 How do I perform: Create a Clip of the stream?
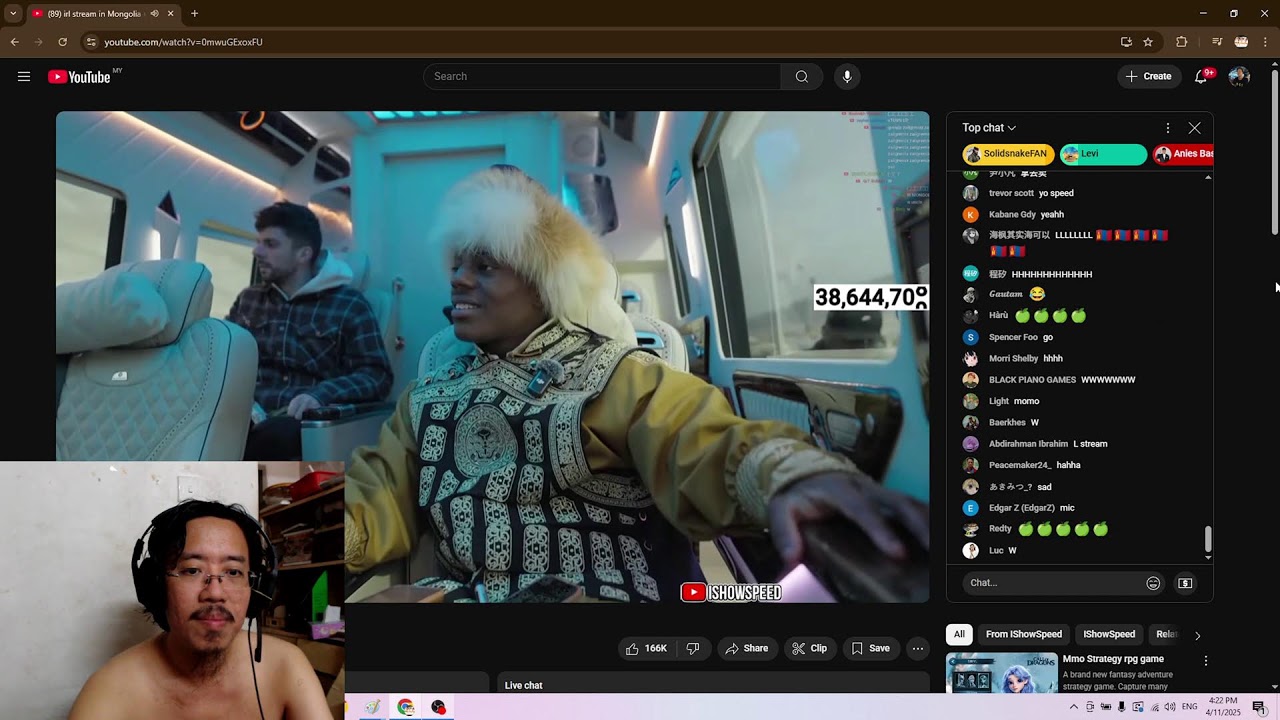[x=809, y=648]
